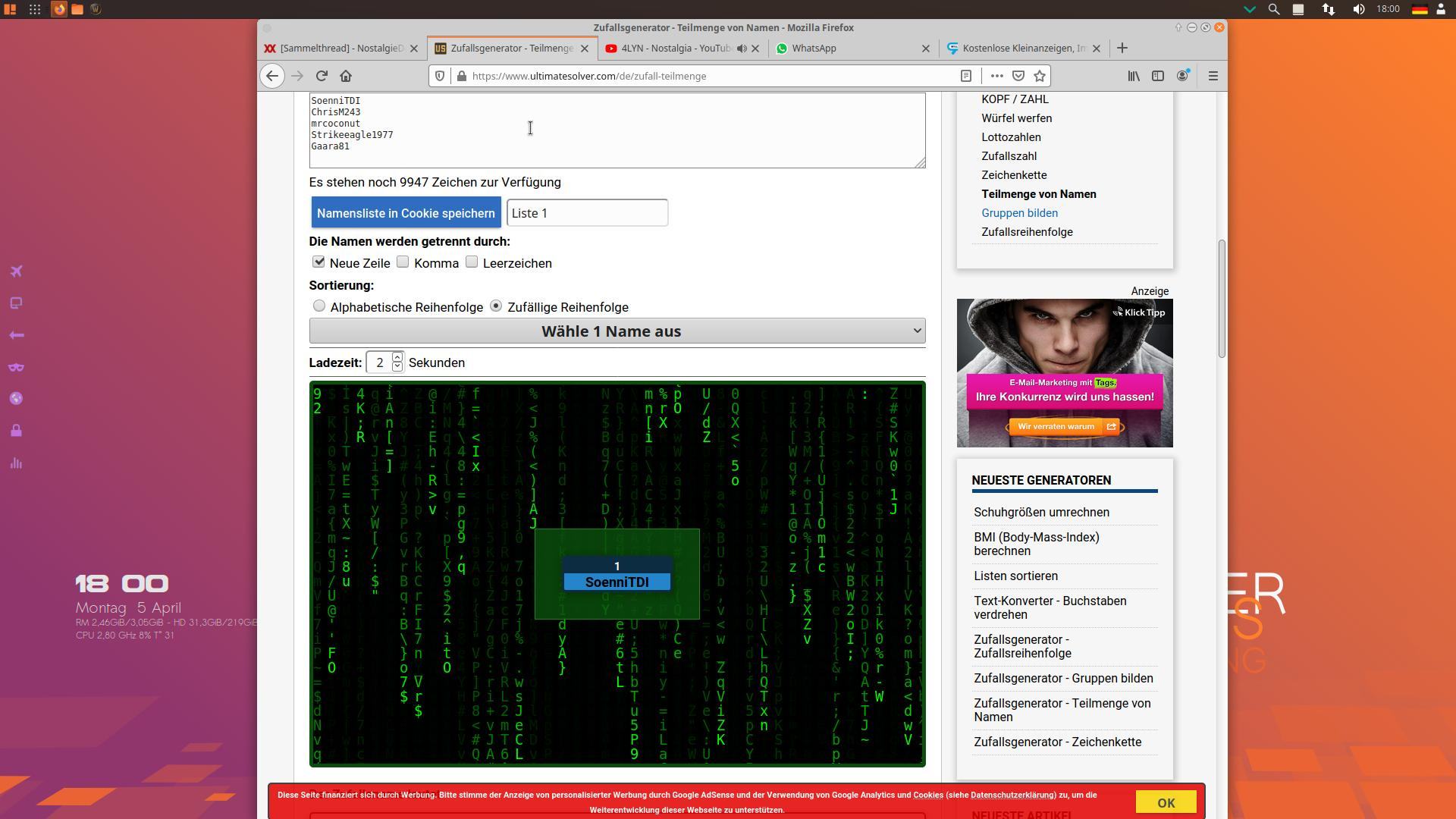The height and width of the screenshot is (819, 1456).
Task: Open Datenschutzerklärung link in cookie banner
Action: 1012,795
